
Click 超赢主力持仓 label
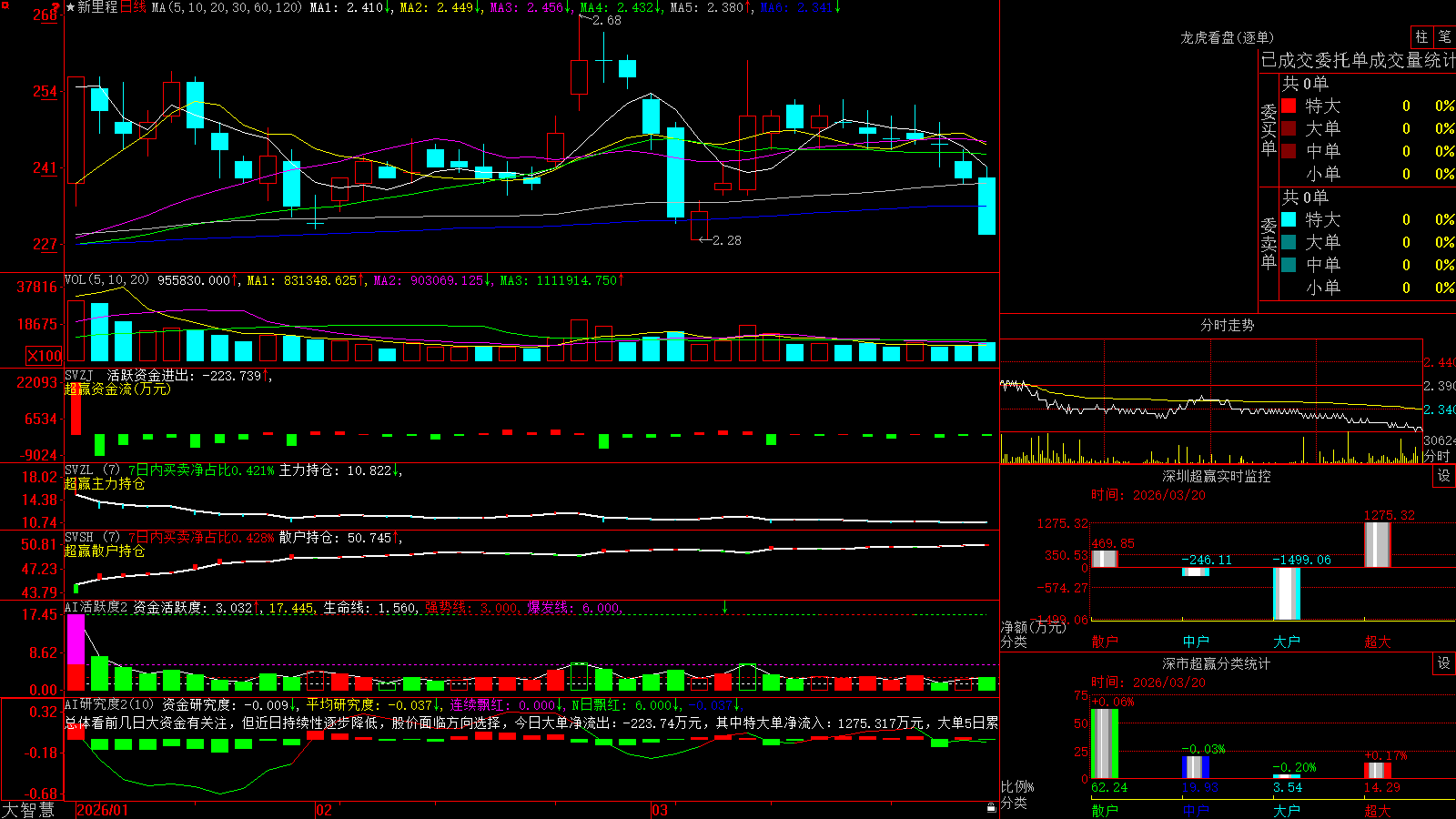coord(105,483)
